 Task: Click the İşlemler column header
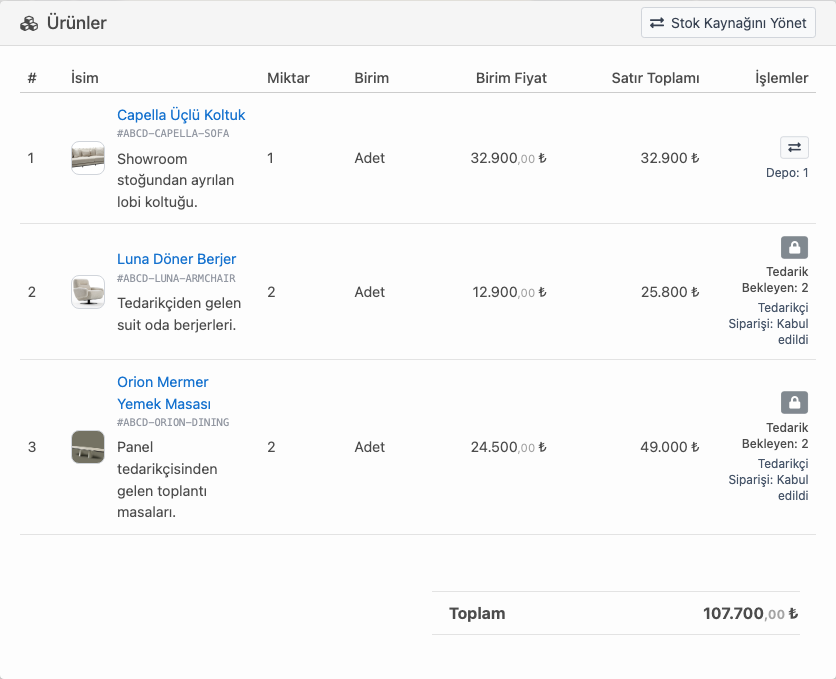782,78
